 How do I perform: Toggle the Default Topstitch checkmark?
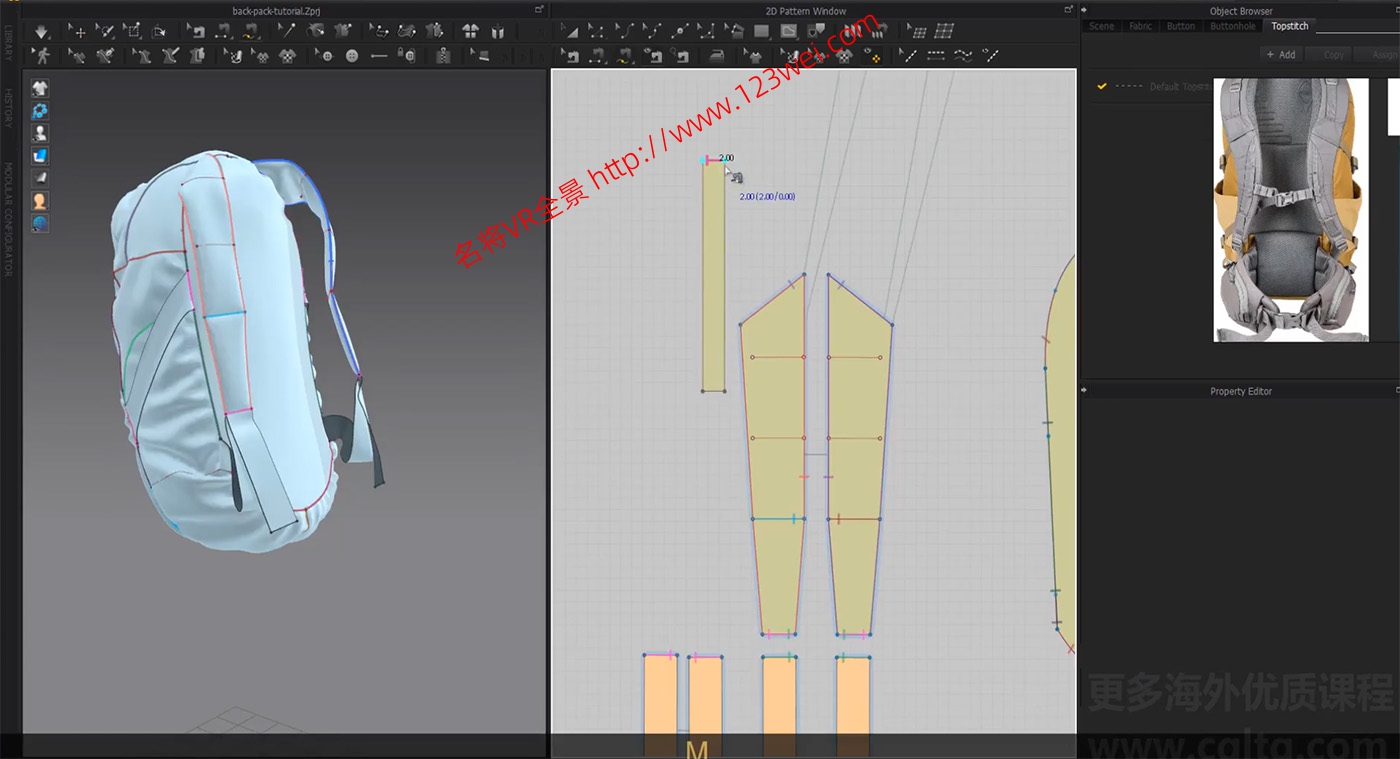click(x=1103, y=86)
